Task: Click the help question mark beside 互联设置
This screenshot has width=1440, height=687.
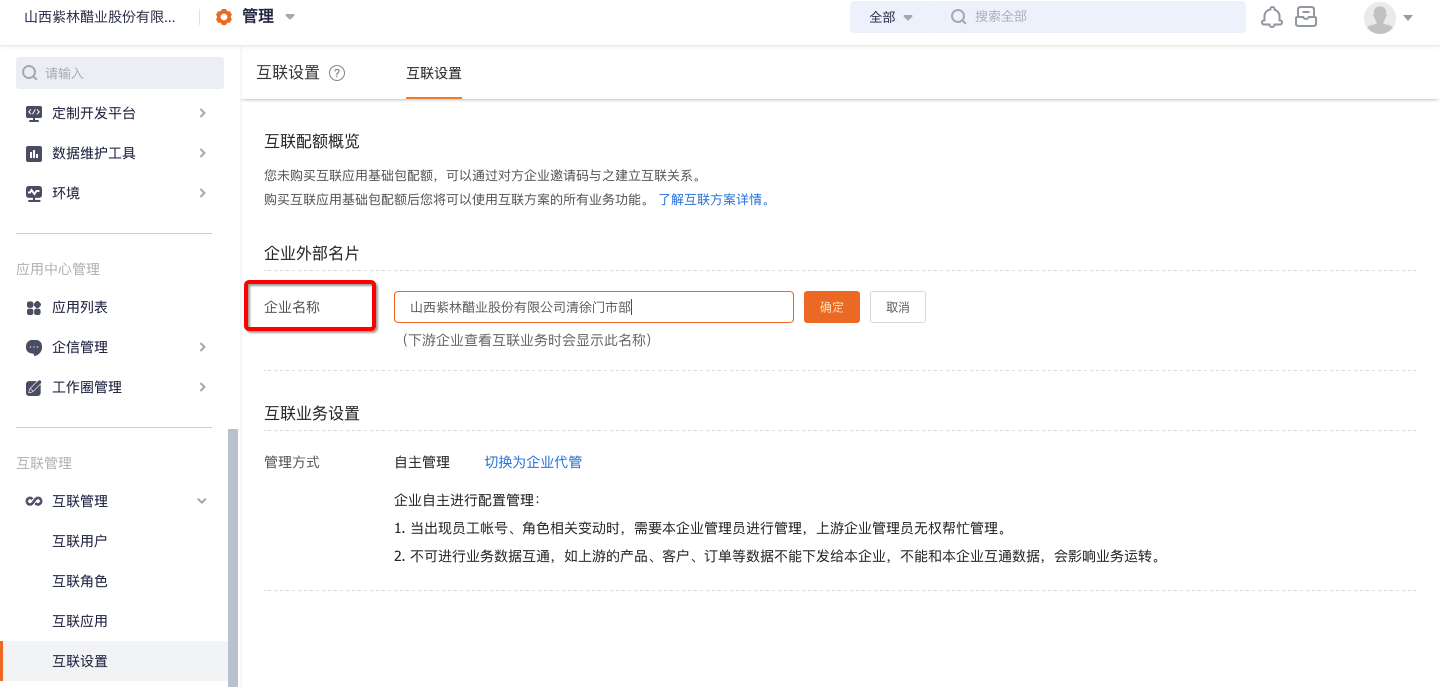Action: [x=337, y=73]
